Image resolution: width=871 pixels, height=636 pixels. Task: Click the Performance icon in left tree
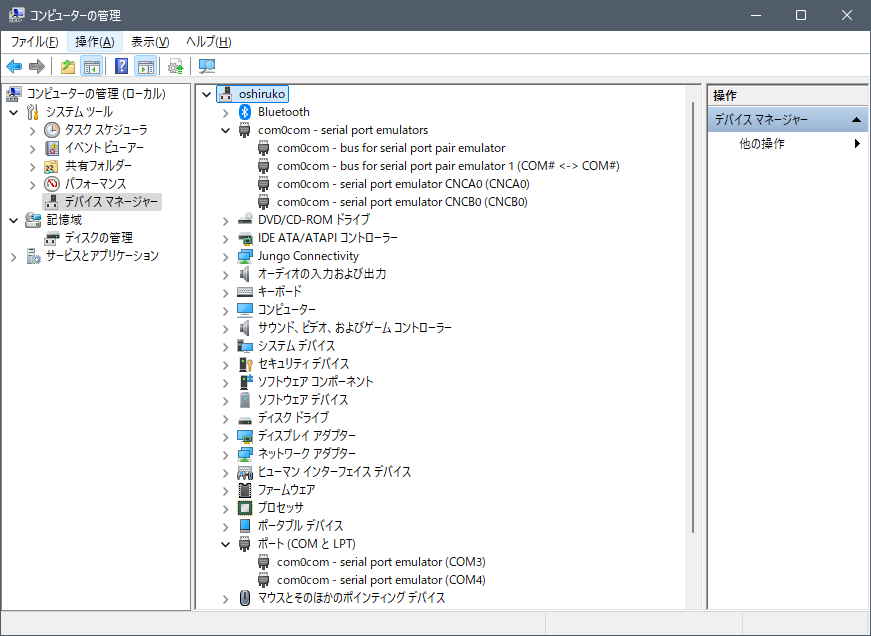[x=52, y=184]
